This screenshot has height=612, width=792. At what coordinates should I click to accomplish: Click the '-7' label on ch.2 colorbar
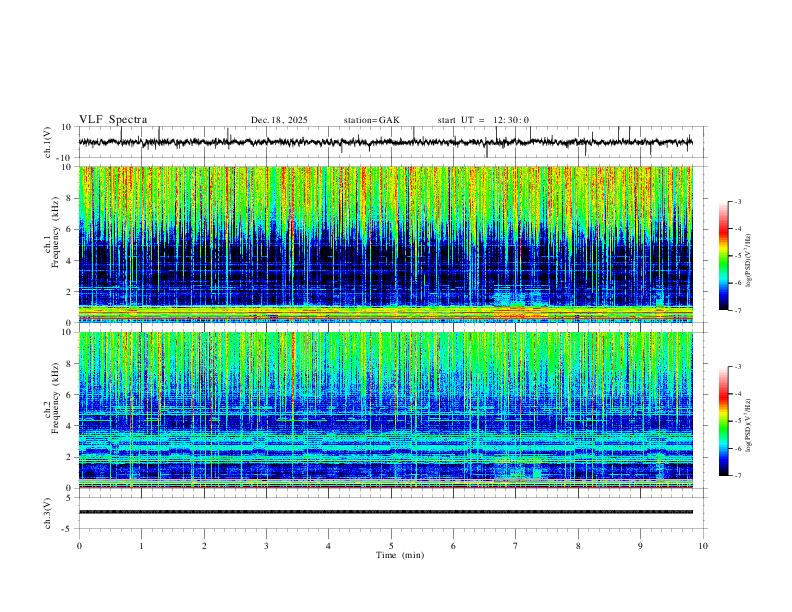(738, 476)
